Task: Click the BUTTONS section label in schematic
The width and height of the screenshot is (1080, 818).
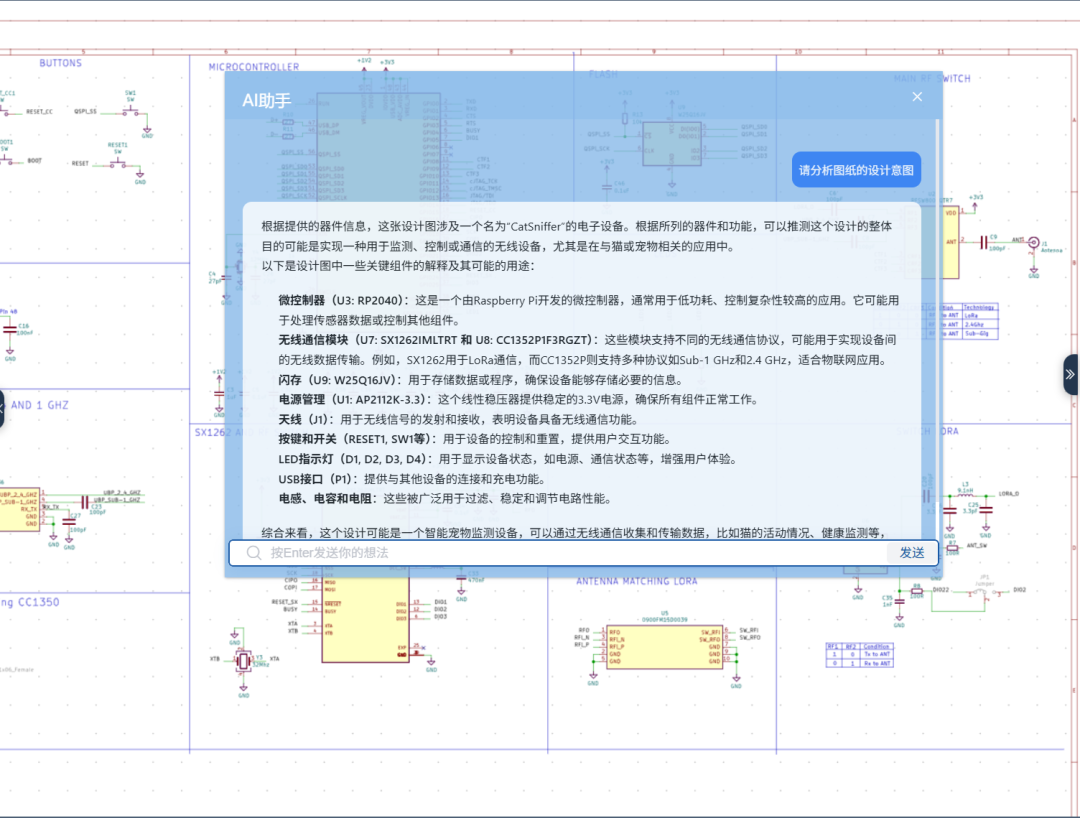Action: point(61,63)
